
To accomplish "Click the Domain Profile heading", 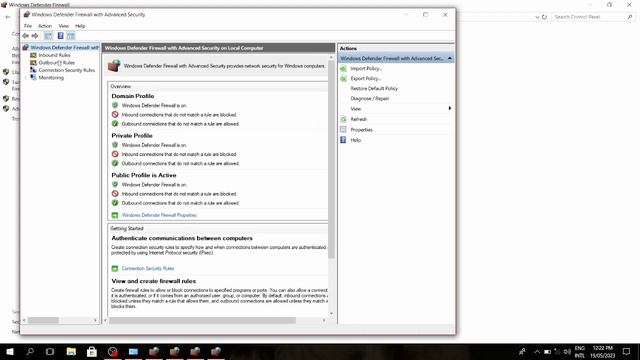I will 133,96.
